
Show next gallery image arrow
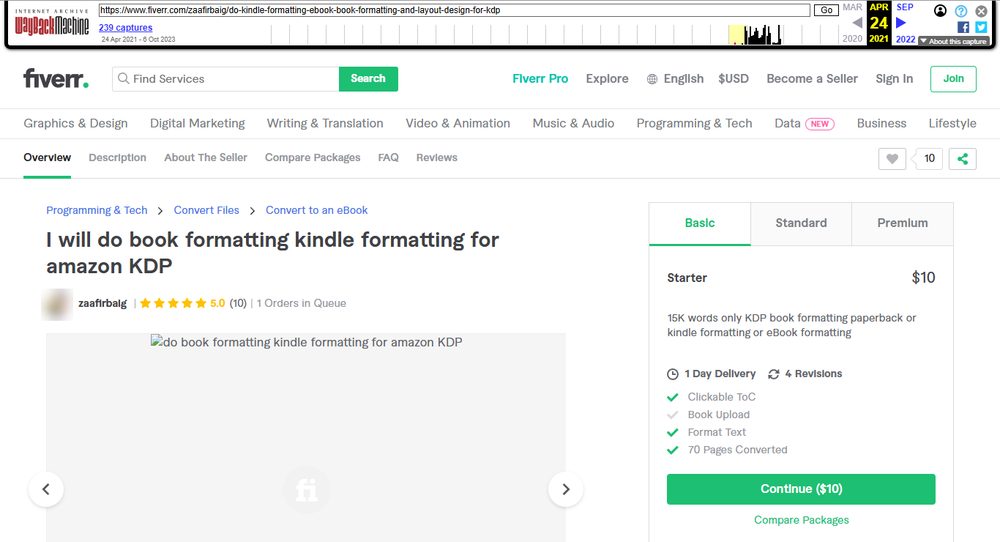point(566,489)
